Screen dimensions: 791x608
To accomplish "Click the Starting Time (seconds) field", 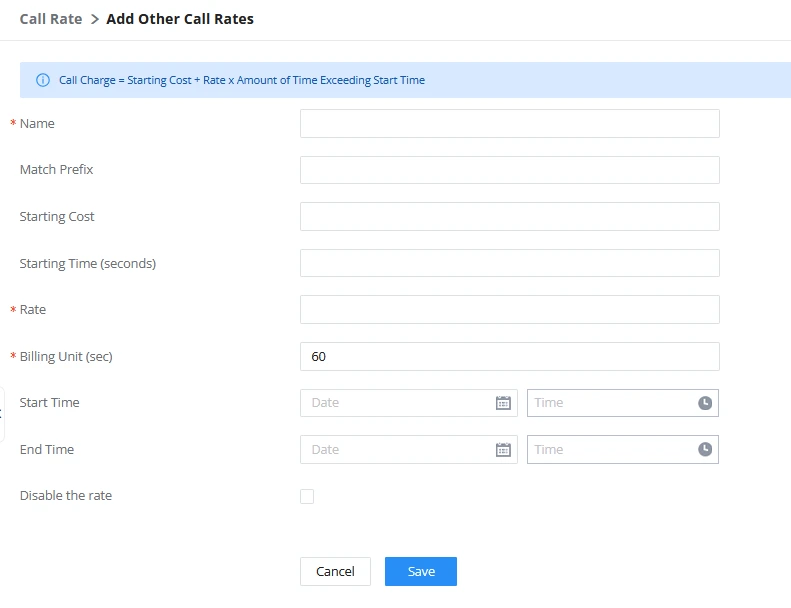I will click(x=510, y=263).
